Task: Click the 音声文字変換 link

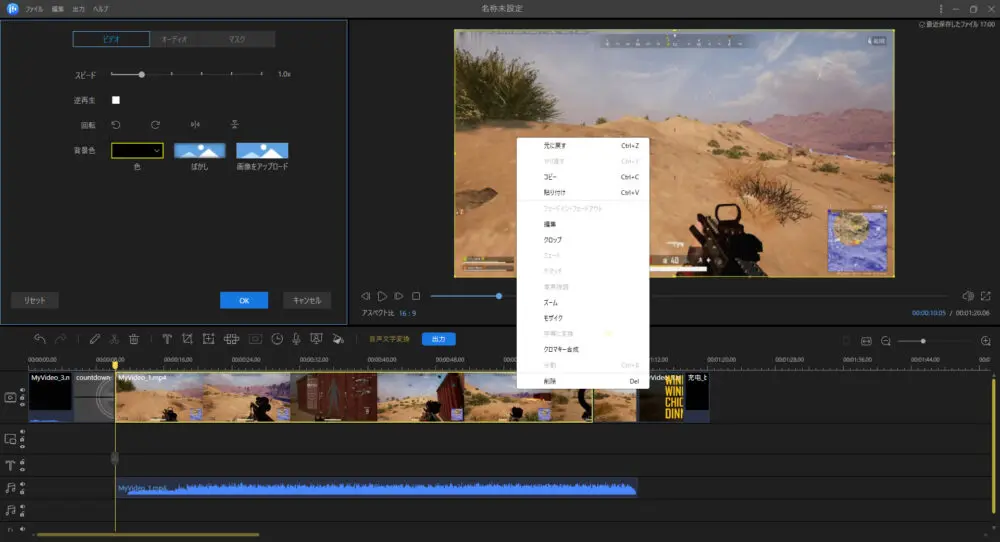Action: 389,339
